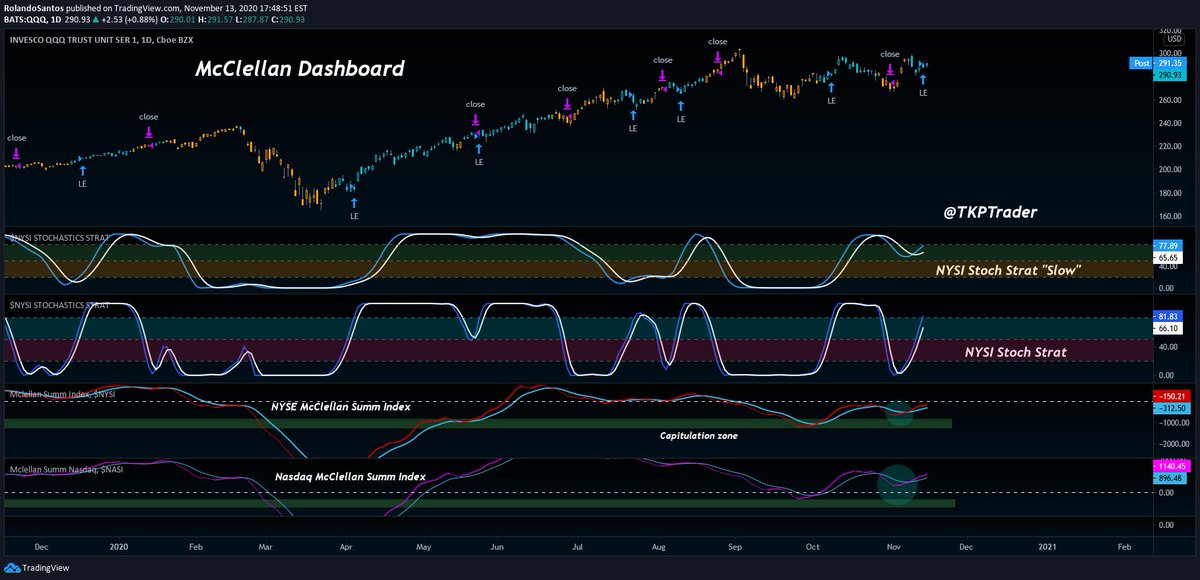Click the Nov label on the time axis
The image size is (1200, 580).
(893, 547)
